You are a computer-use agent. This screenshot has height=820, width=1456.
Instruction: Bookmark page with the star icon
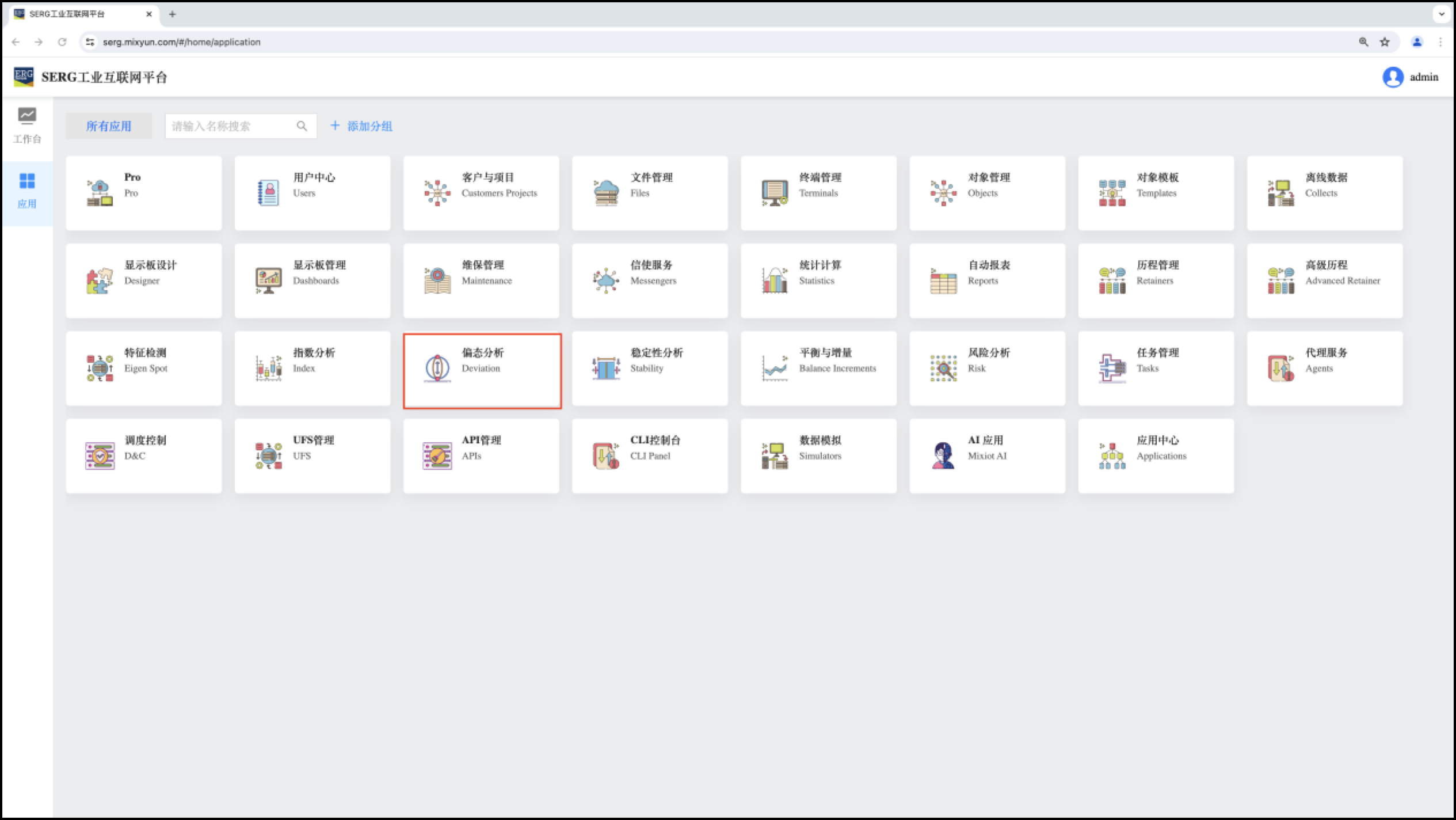click(x=1385, y=42)
